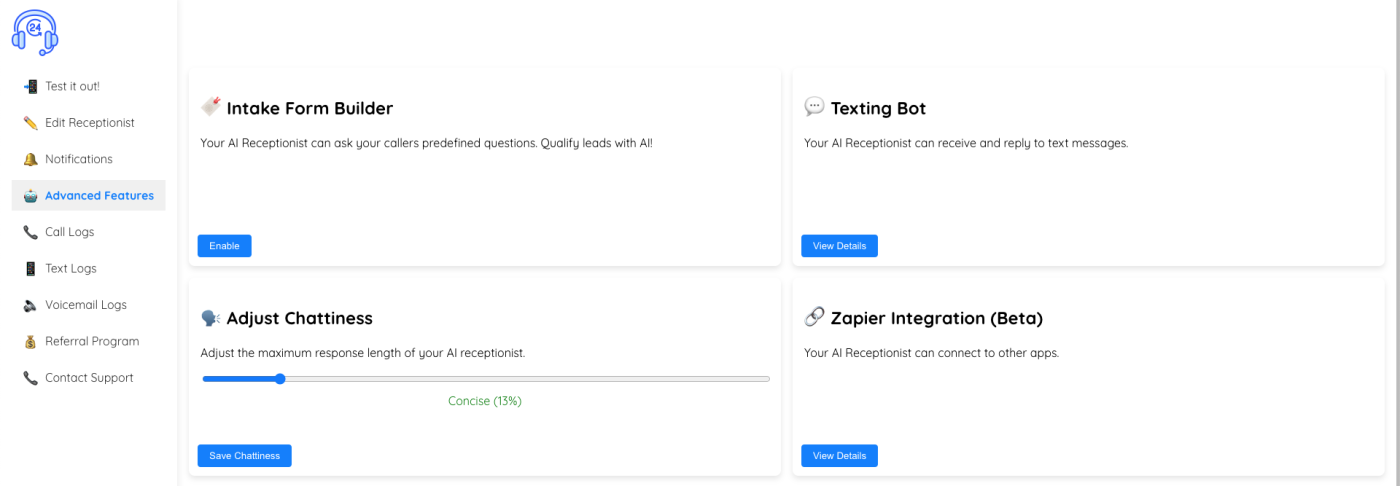View Details for Texting Bot

point(839,246)
